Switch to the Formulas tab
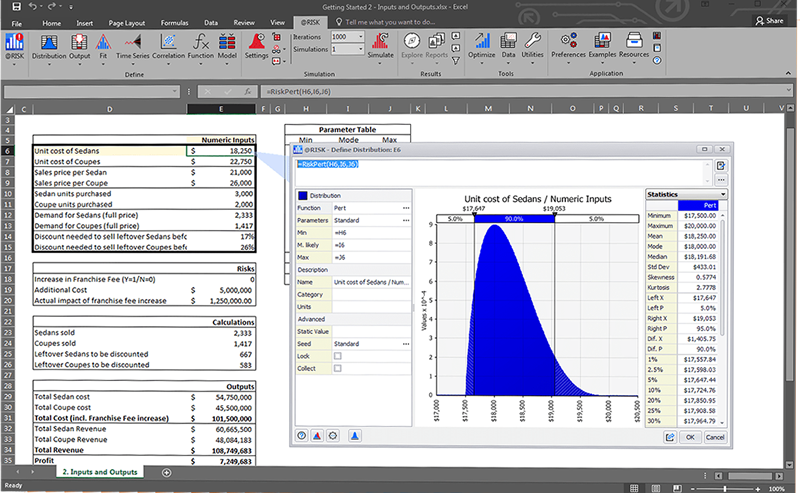 (x=174, y=23)
